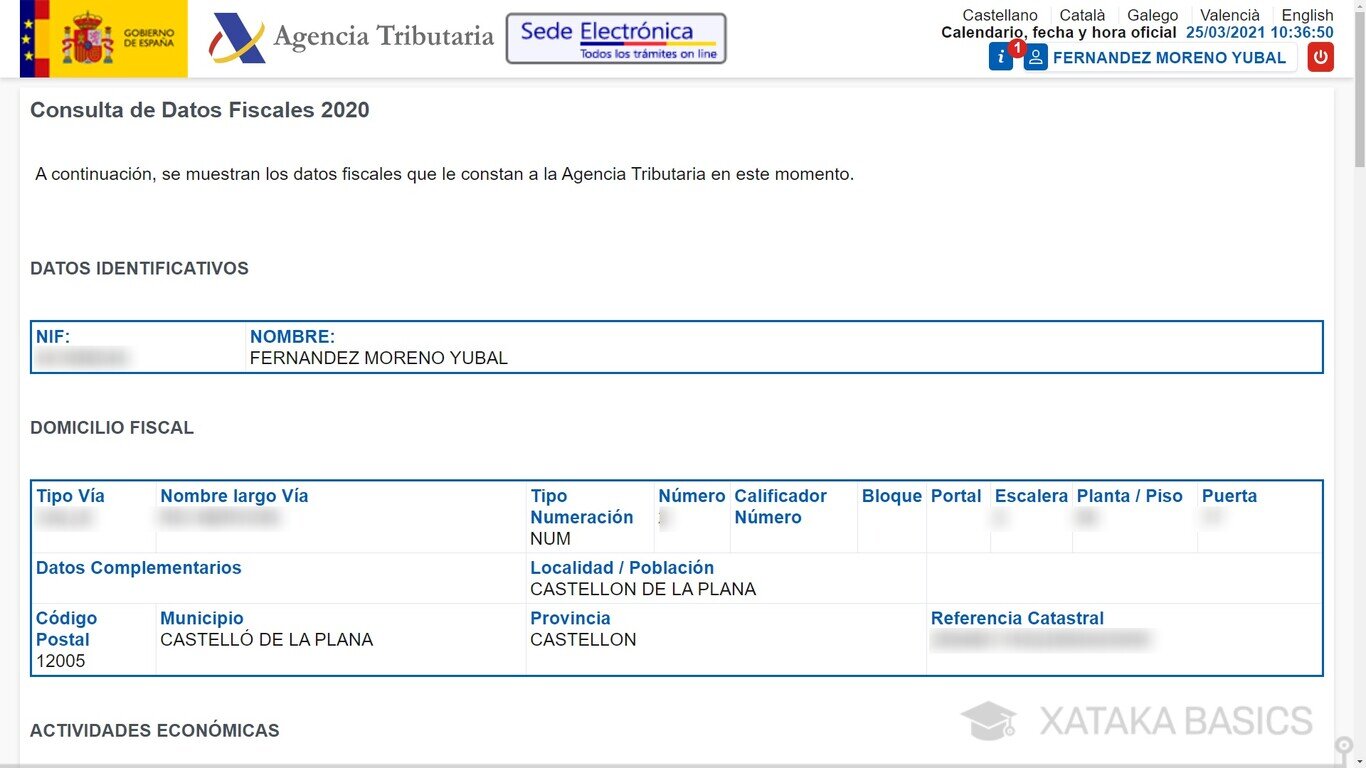Image resolution: width=1366 pixels, height=768 pixels.
Task: Click the Agencia Tributaria logo
Action: point(351,38)
